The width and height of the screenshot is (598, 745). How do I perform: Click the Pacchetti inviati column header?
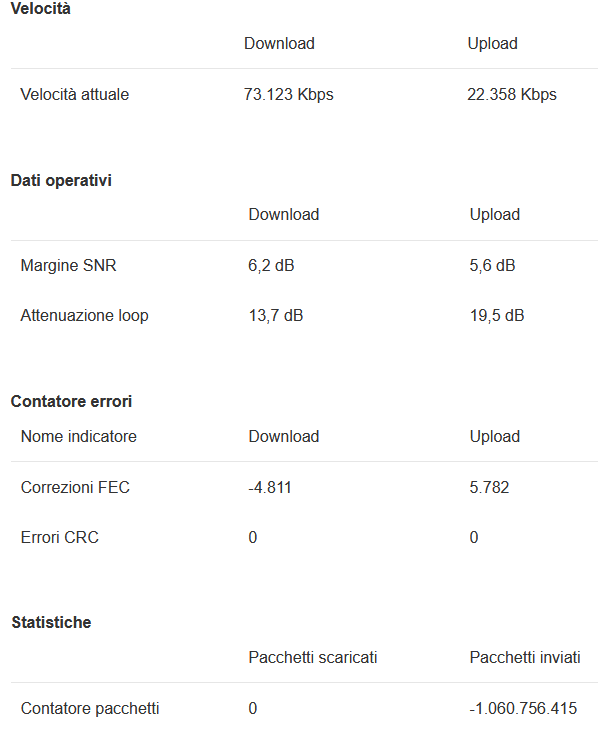point(525,658)
